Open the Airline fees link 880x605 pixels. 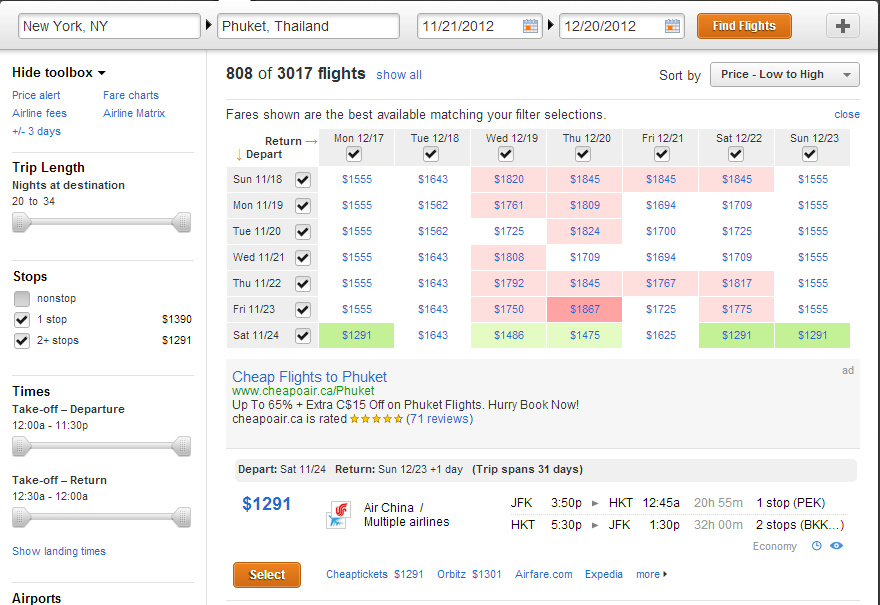39,113
